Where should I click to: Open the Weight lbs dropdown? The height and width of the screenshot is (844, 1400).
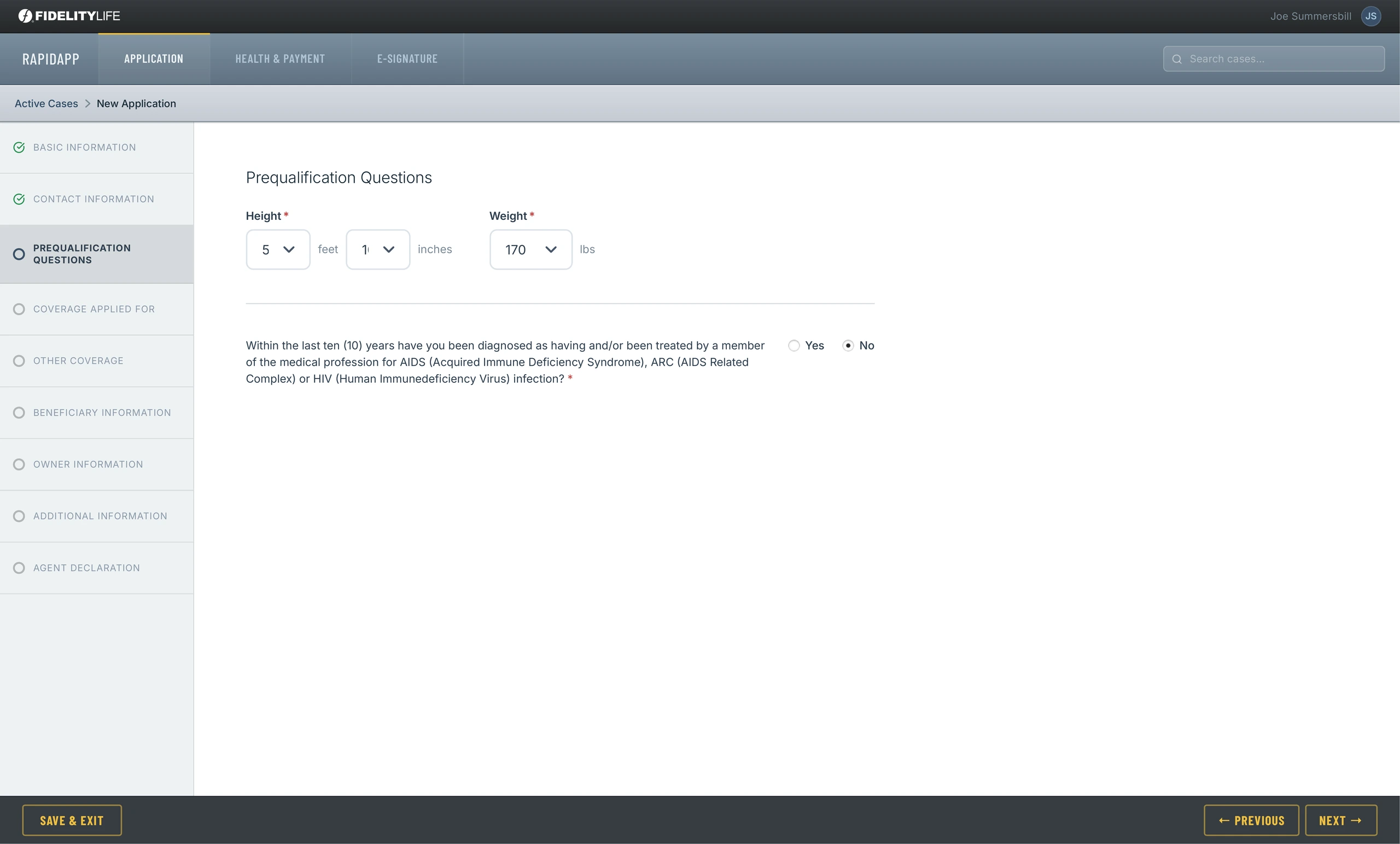coord(530,249)
